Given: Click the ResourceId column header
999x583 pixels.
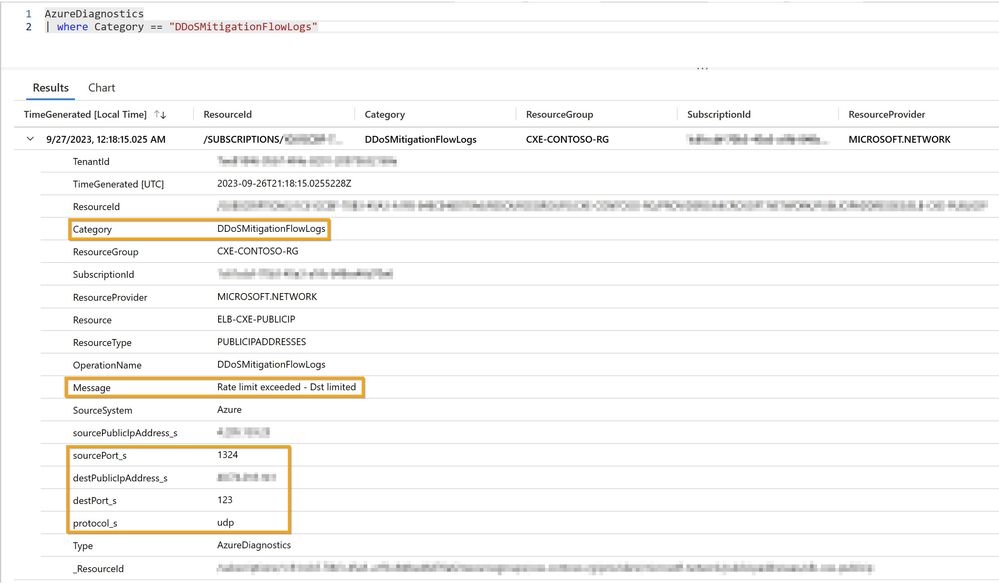Looking at the screenshot, I should (227, 115).
